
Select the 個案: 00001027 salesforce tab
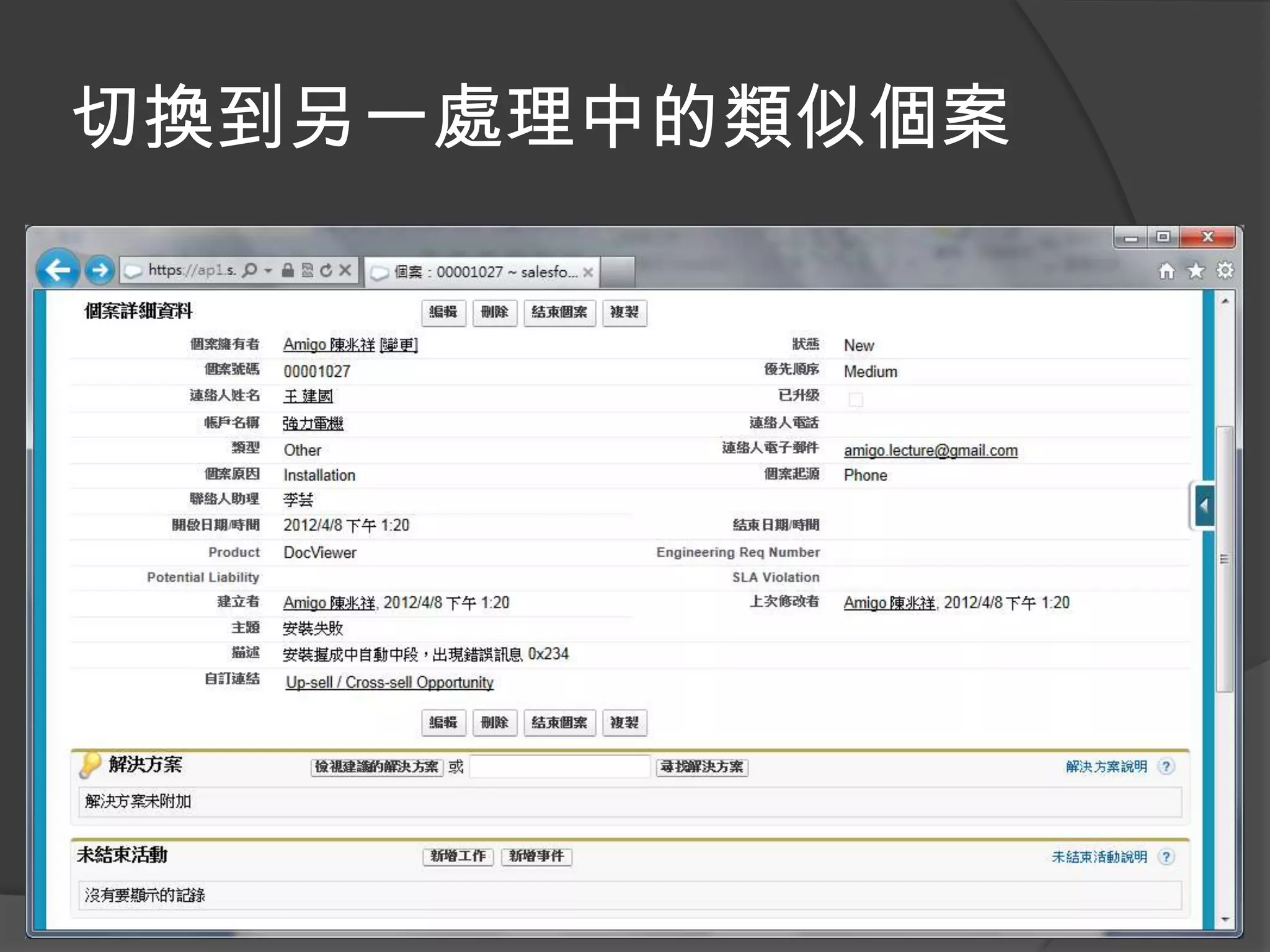click(x=481, y=272)
